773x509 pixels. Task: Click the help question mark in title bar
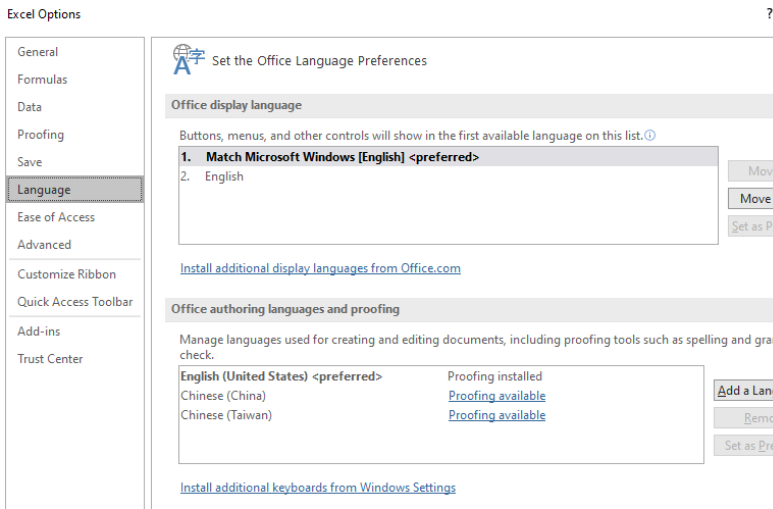pos(769,14)
